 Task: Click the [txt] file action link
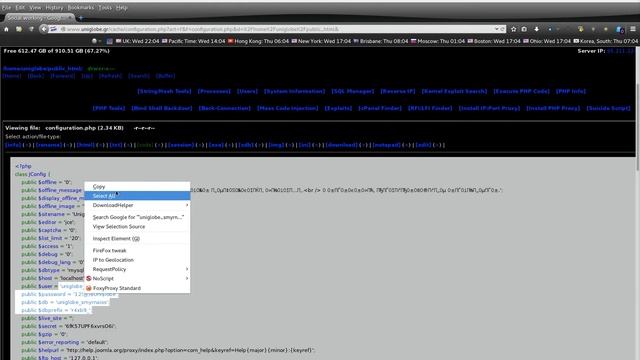116,145
